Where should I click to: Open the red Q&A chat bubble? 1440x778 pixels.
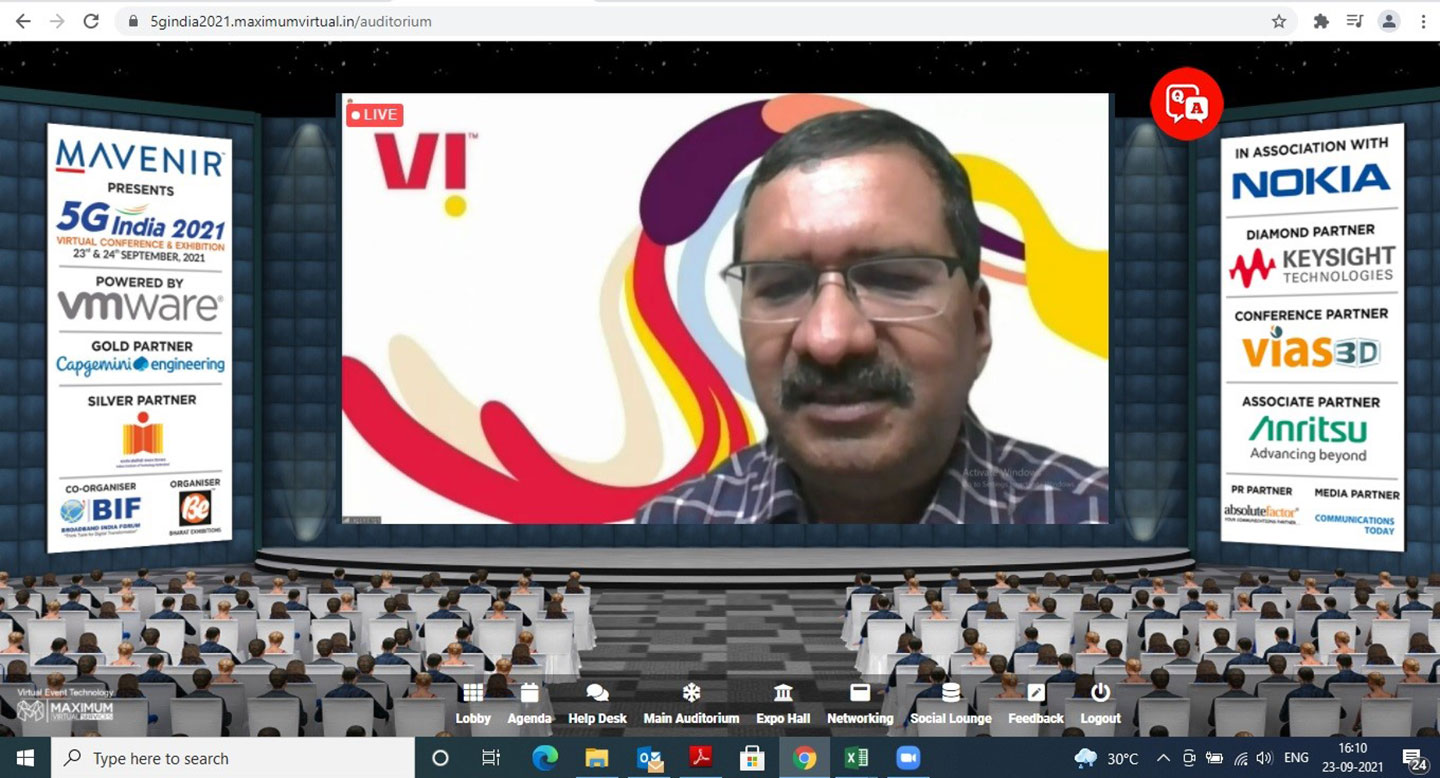pos(1187,103)
